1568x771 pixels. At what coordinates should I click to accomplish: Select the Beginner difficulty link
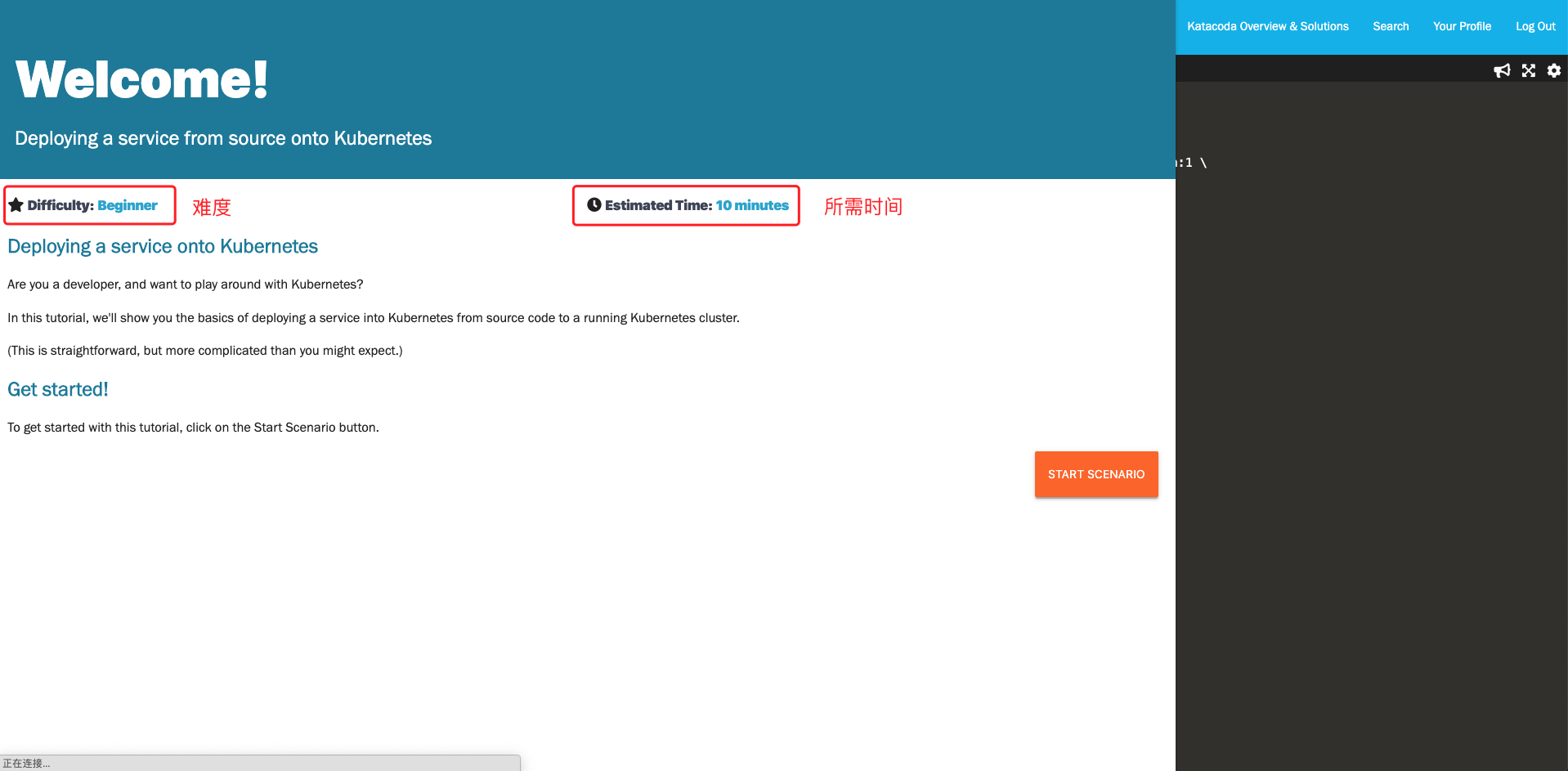[x=127, y=205]
